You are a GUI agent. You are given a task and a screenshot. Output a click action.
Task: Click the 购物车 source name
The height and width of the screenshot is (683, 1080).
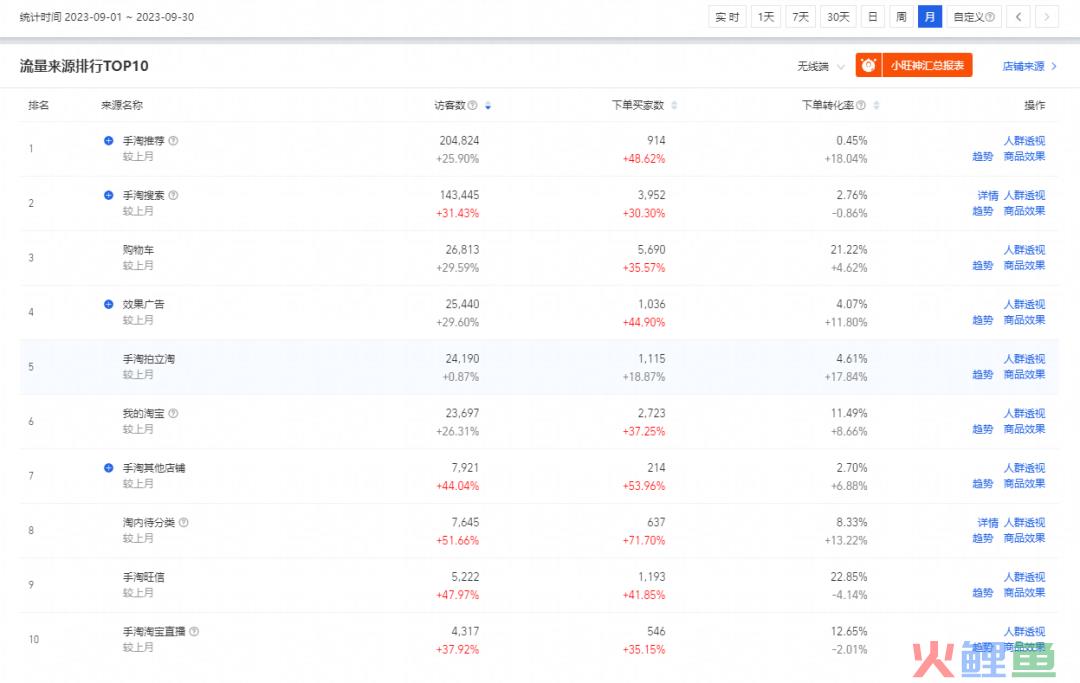click(138, 250)
